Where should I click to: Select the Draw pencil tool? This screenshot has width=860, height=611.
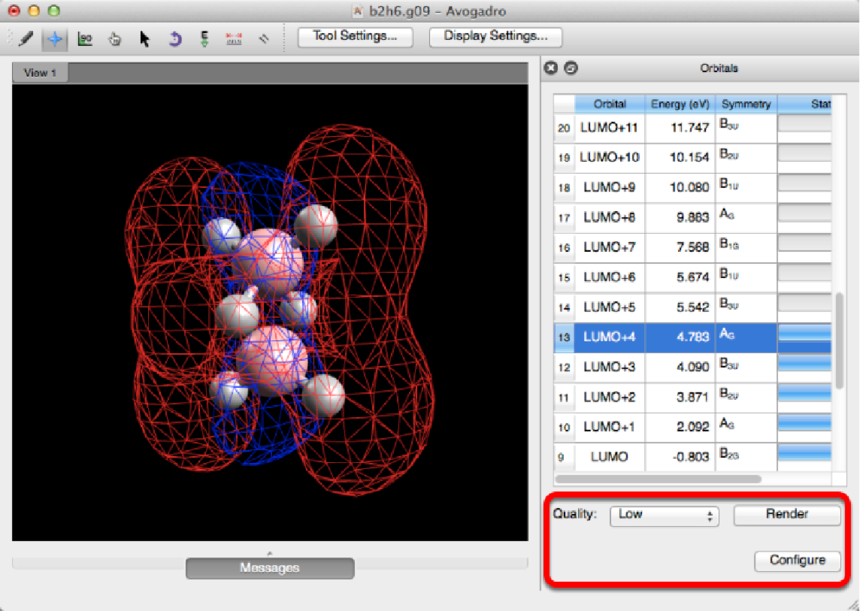[x=25, y=39]
